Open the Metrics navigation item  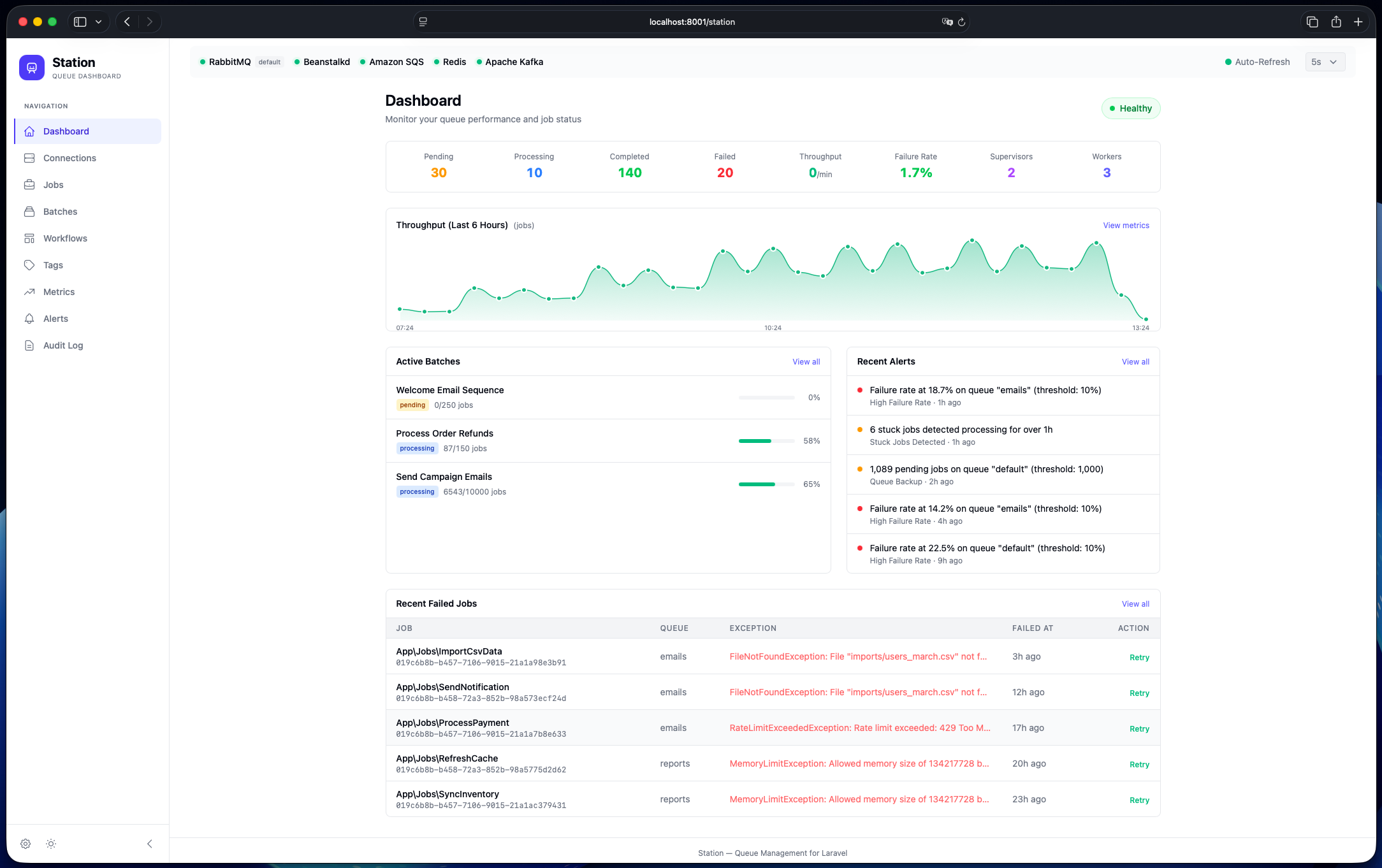coord(59,292)
